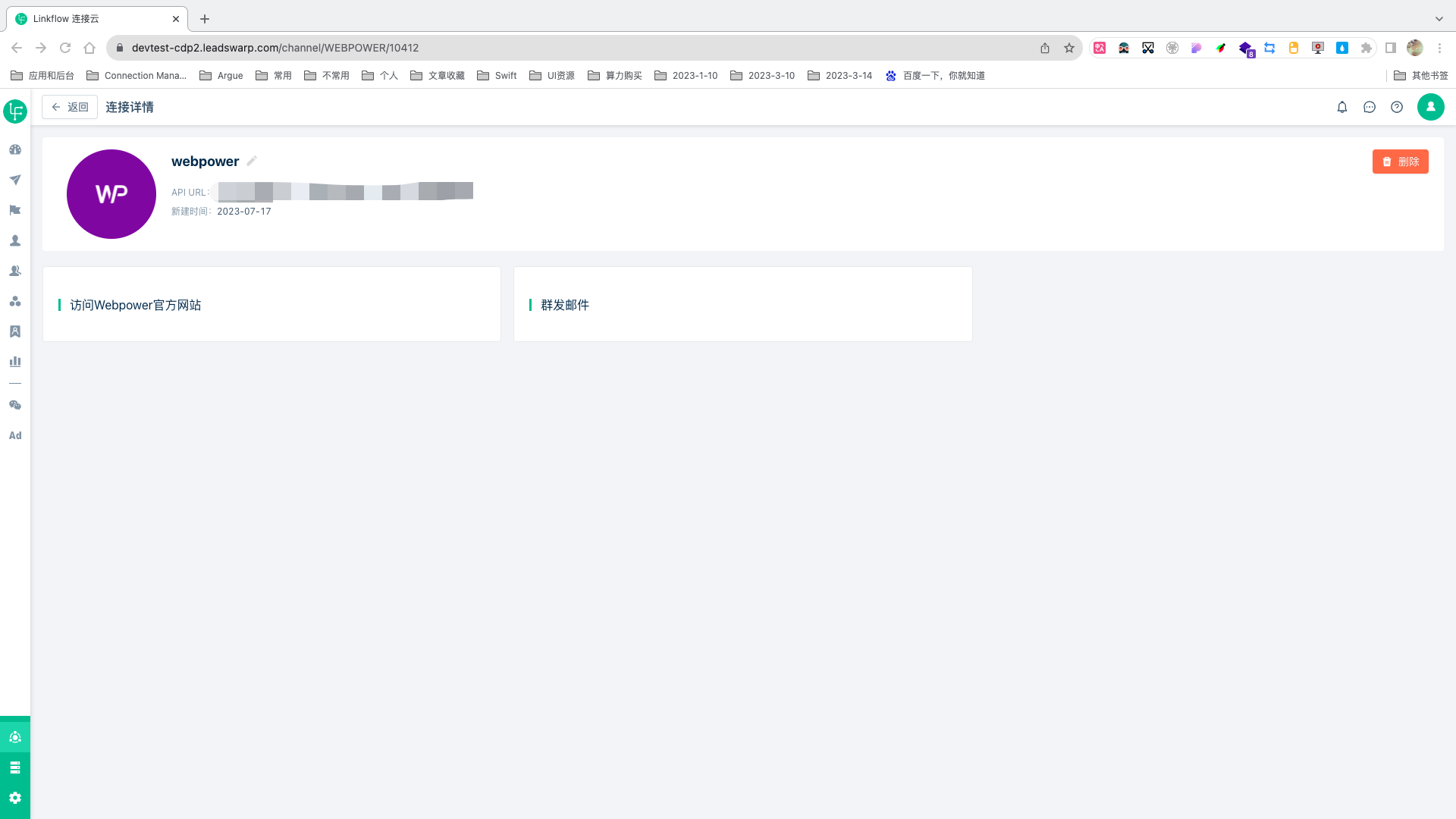Click the webpower connection name
The image size is (1456, 819).
click(x=205, y=162)
